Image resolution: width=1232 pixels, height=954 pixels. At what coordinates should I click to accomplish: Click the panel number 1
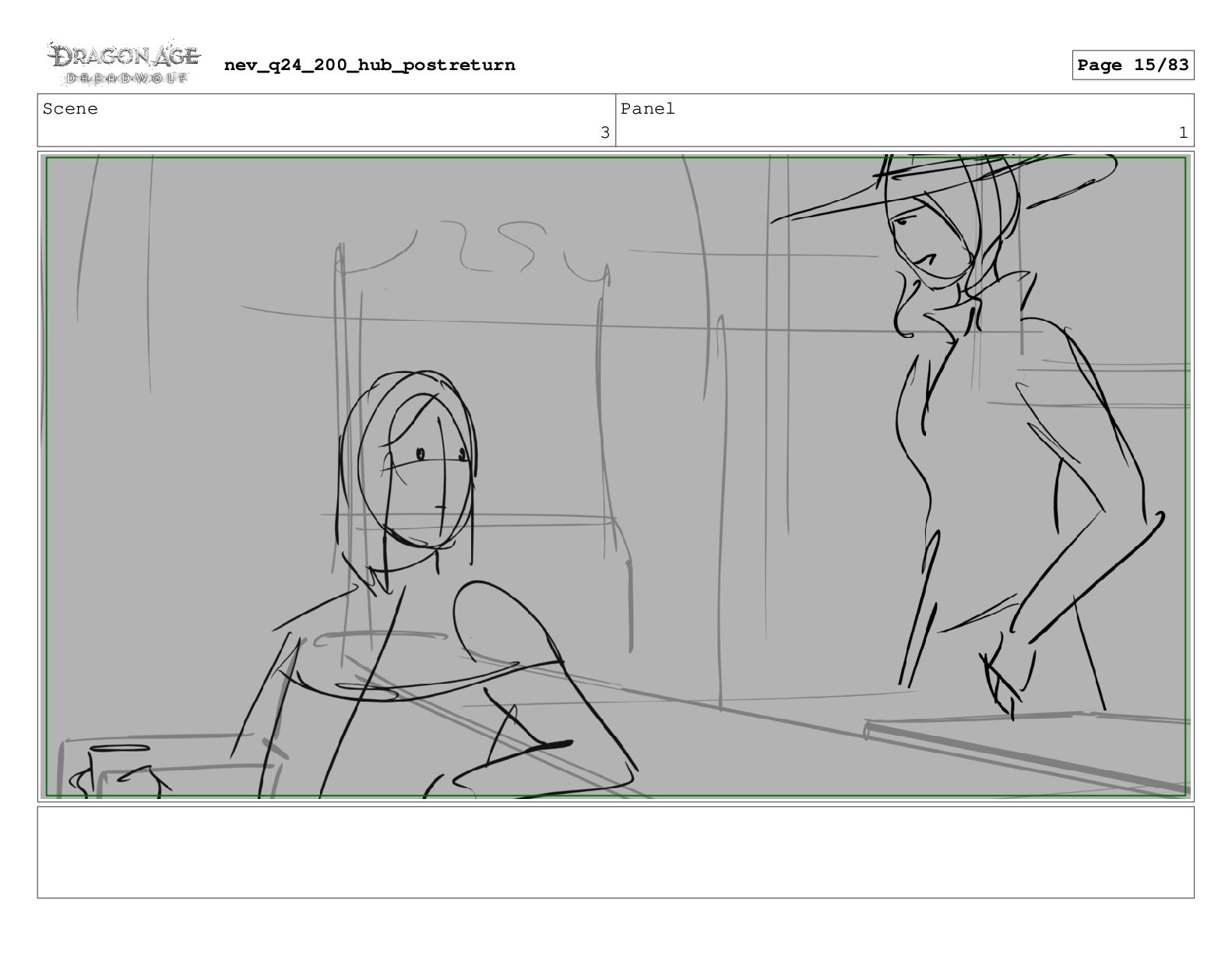click(x=1182, y=133)
